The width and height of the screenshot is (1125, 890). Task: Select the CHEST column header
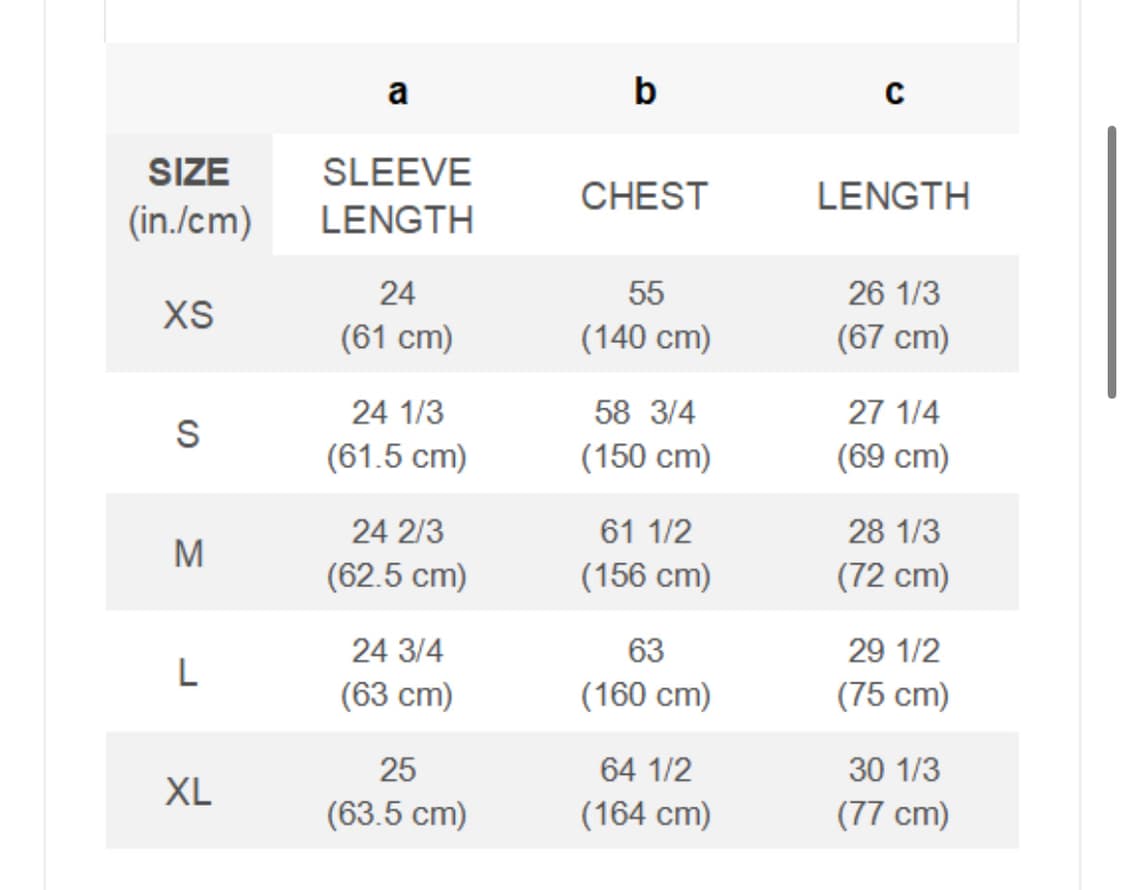click(645, 196)
